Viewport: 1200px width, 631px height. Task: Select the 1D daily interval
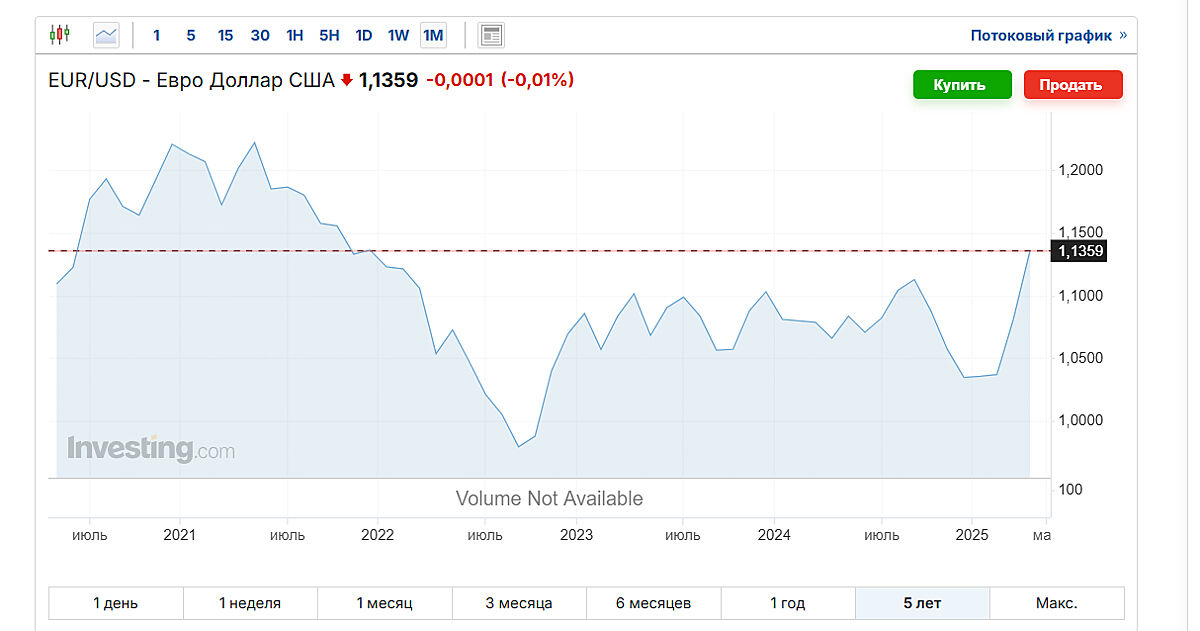pos(364,35)
